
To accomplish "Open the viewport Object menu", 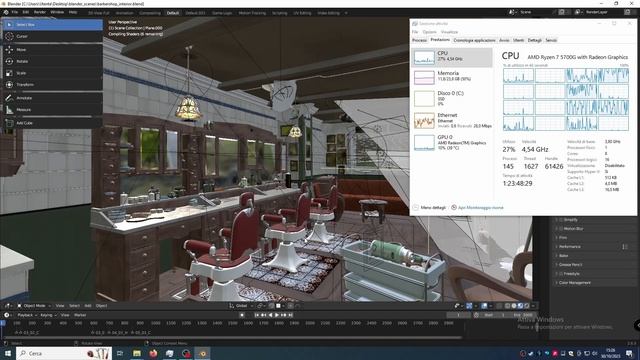I will 101,306.
